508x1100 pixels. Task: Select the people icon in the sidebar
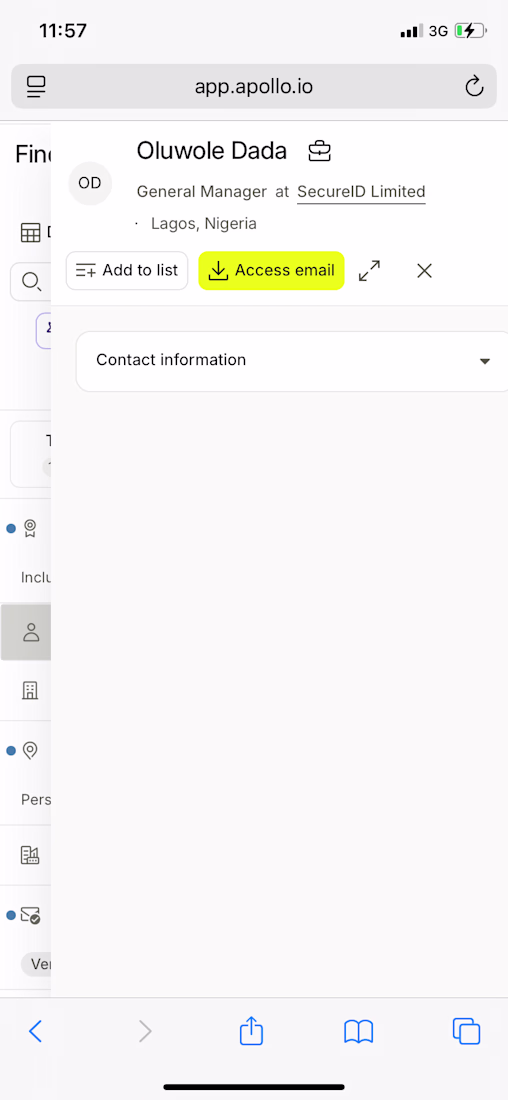tap(31, 632)
